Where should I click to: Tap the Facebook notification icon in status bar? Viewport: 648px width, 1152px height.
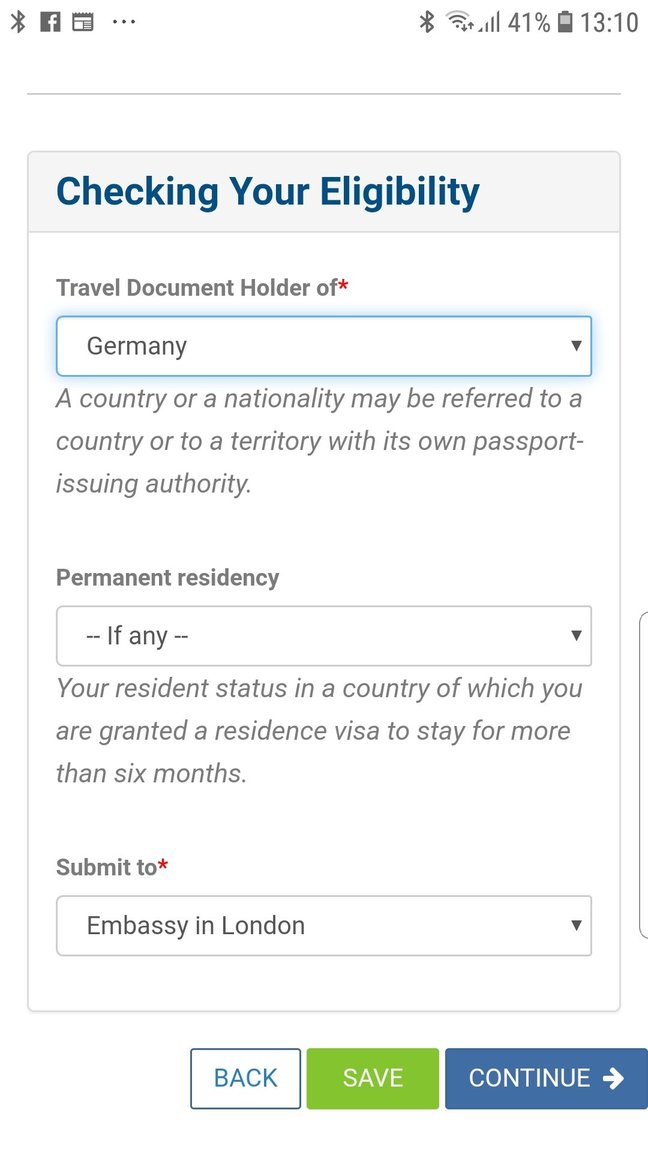tap(50, 22)
